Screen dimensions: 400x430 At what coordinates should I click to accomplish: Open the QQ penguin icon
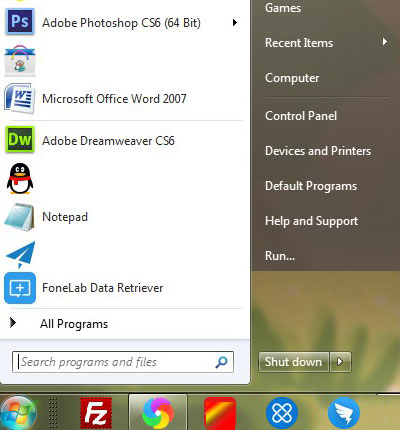[x=20, y=179]
